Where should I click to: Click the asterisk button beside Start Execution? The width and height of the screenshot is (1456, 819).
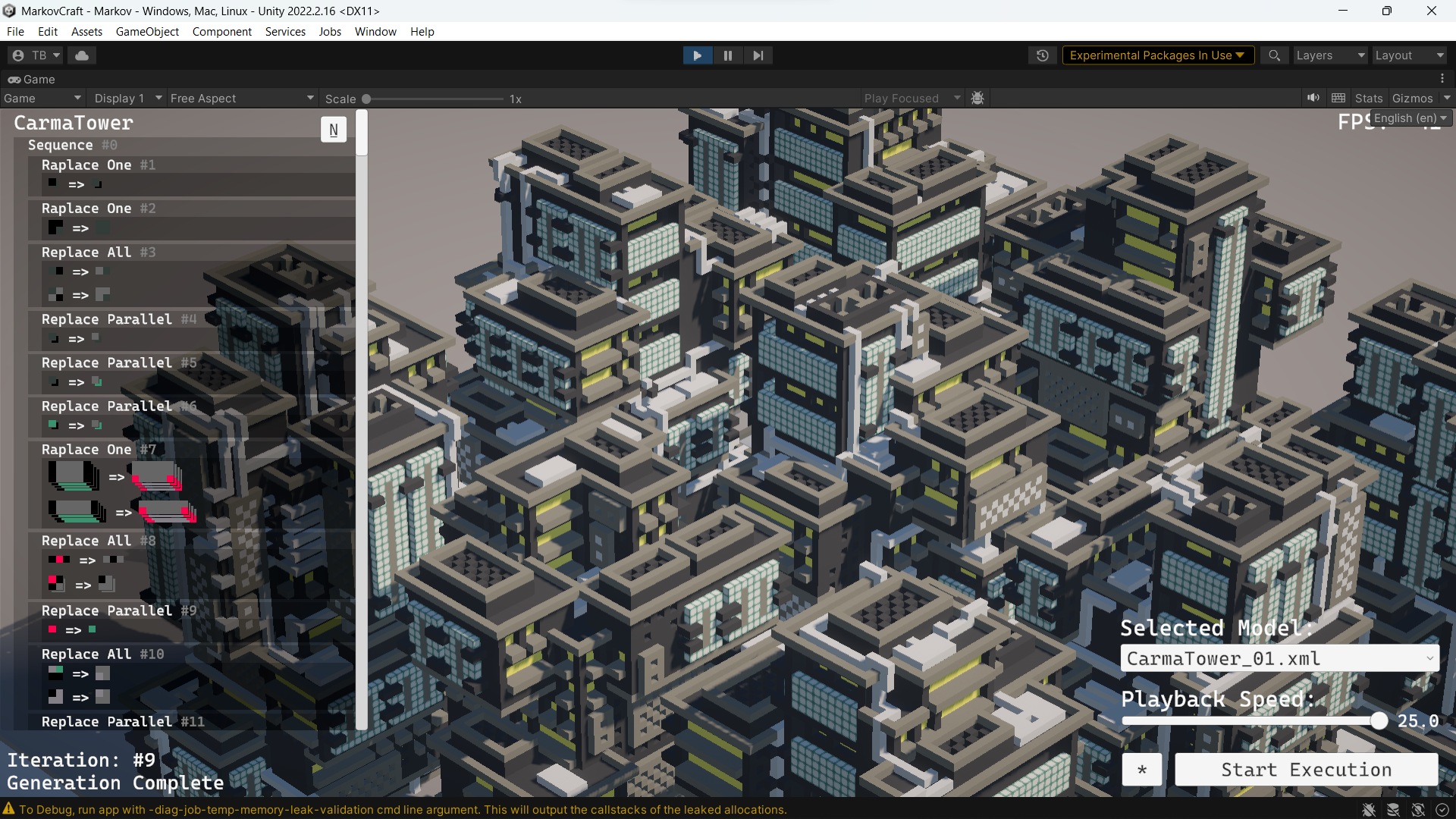coord(1142,770)
